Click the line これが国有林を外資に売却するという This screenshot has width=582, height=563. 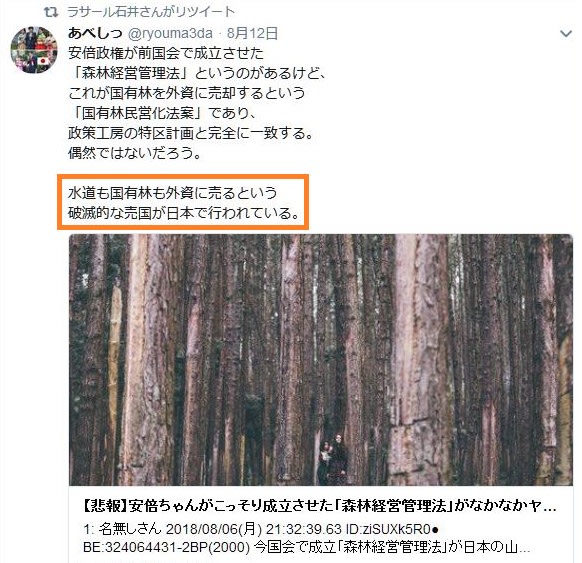[x=187, y=93]
